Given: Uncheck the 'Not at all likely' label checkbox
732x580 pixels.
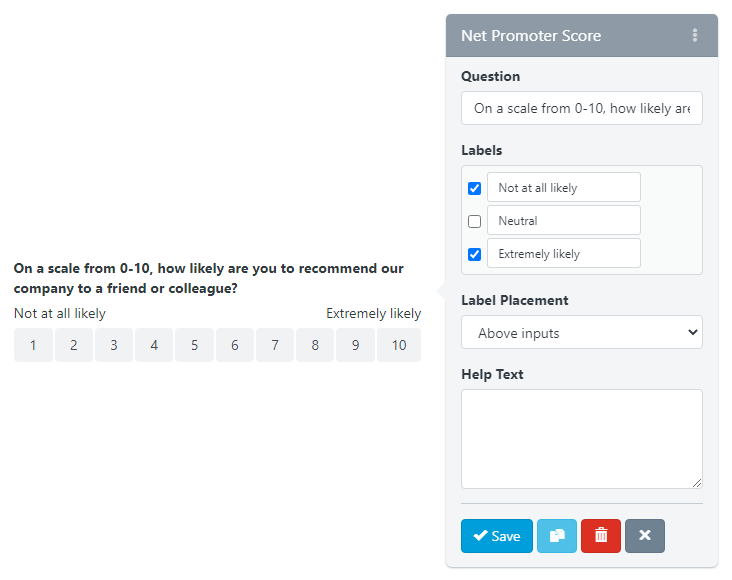Looking at the screenshot, I should (475, 188).
